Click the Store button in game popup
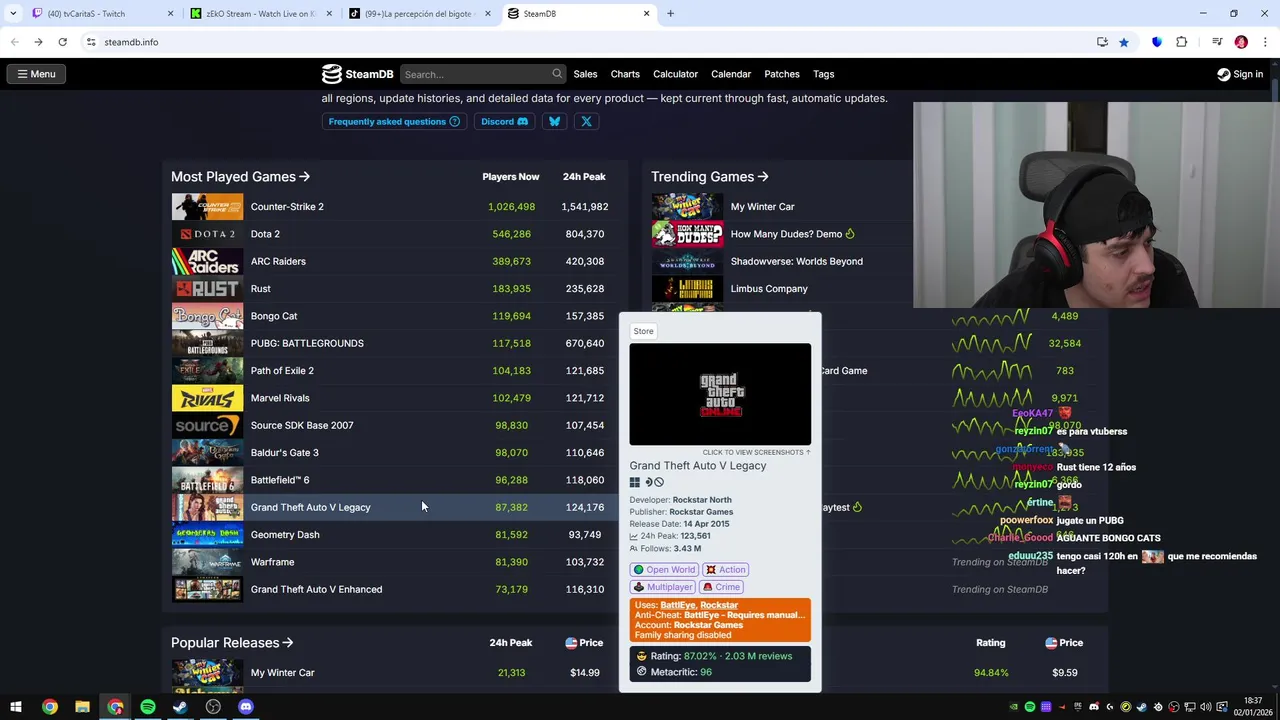This screenshot has width=1280, height=720. (643, 331)
